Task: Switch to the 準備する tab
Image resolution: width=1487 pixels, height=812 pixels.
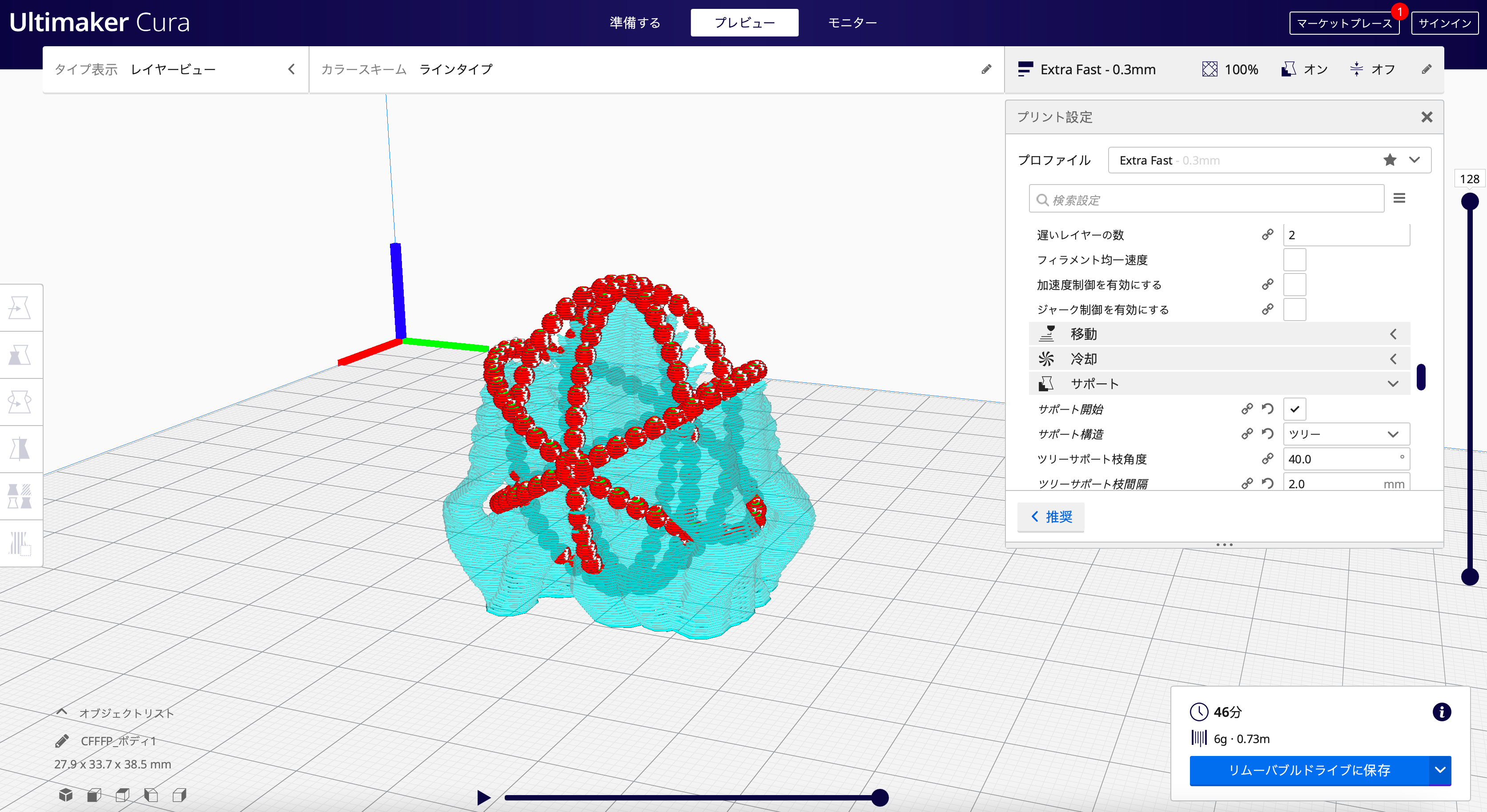Action: click(x=635, y=23)
